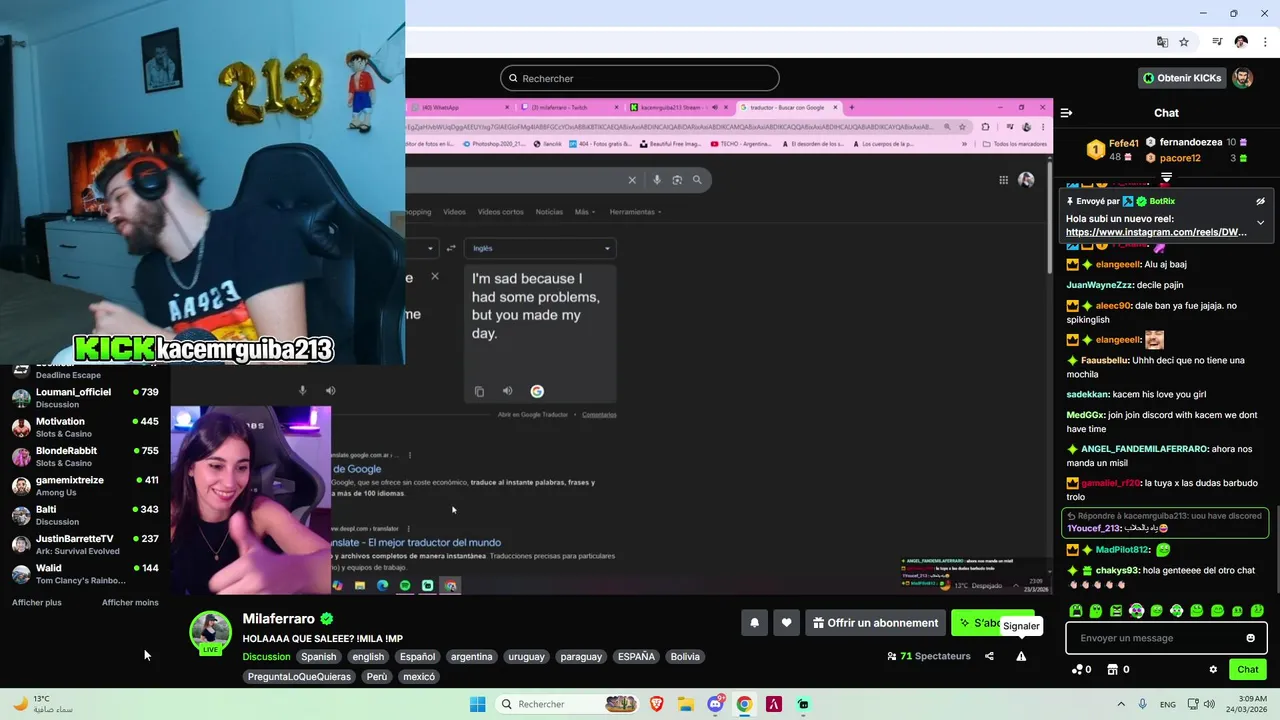Report the stream via the Signaler warning icon

coord(1021,656)
